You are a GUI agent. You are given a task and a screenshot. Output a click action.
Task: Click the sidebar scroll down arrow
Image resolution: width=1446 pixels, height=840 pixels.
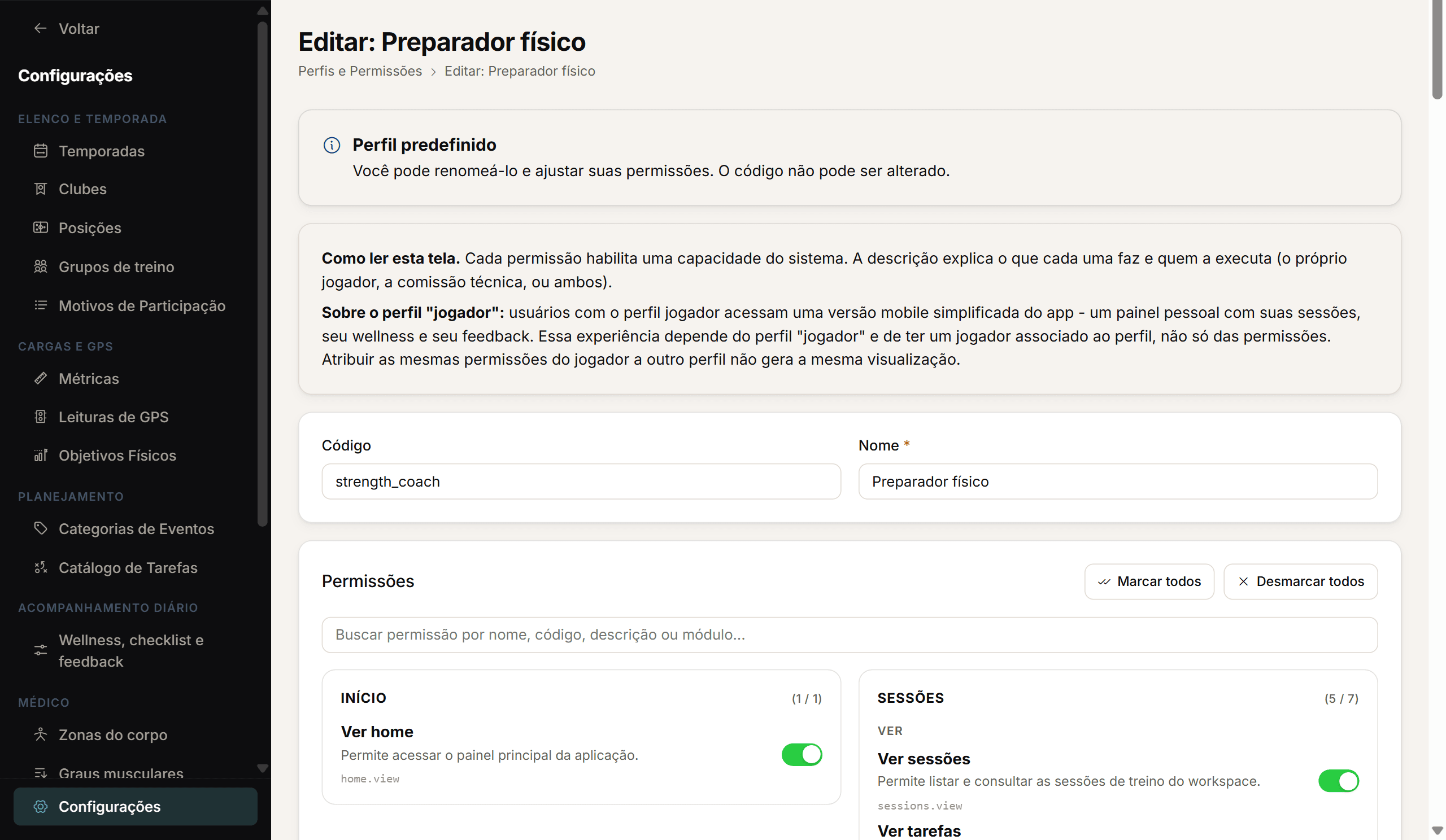click(262, 768)
